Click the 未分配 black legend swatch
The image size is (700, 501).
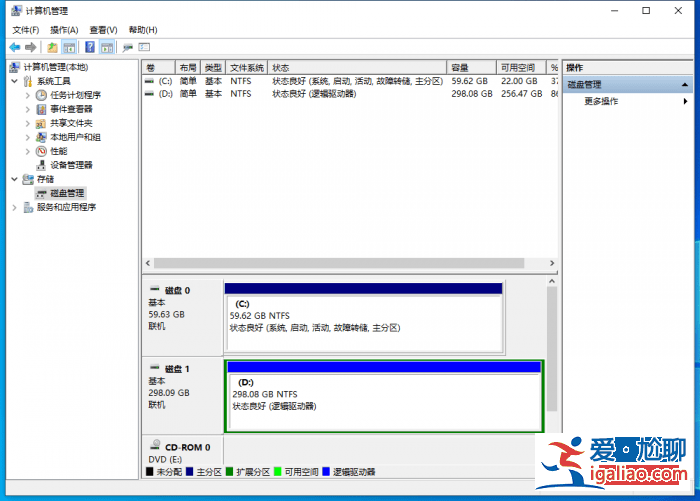[150, 472]
